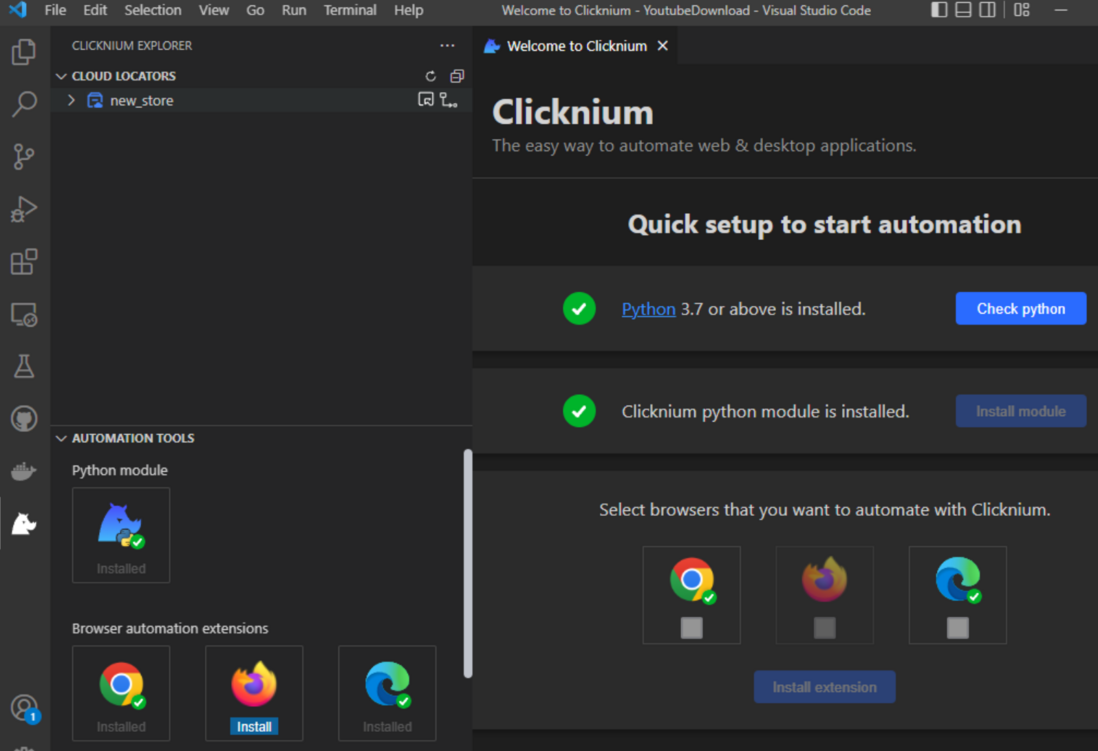Viewport: 1098px width, 751px height.
Task: Click the Install module button
Action: 1020,411
